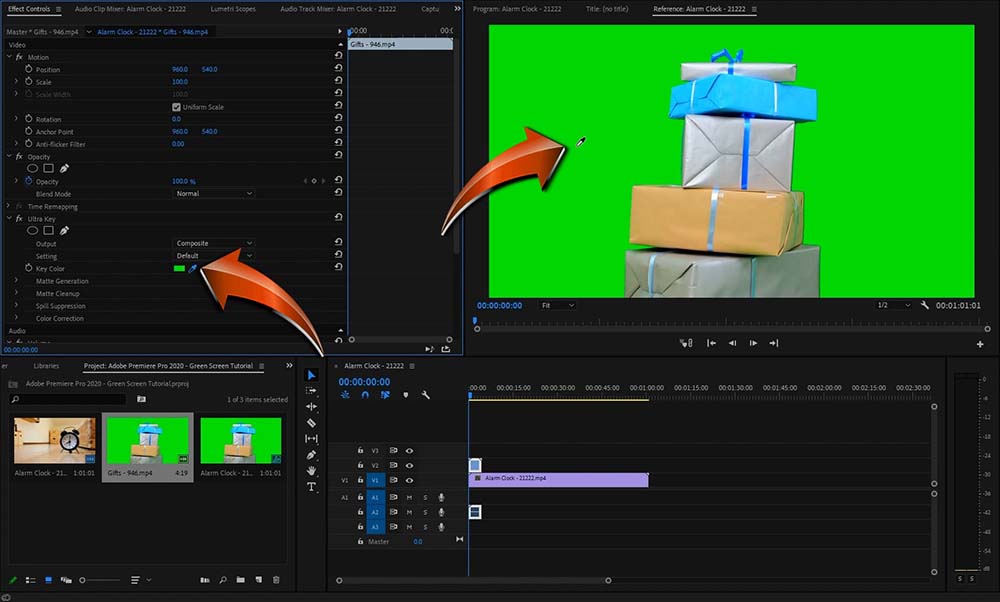Switch the Project panel to list view
This screenshot has height=602, width=1000.
click(x=31, y=580)
